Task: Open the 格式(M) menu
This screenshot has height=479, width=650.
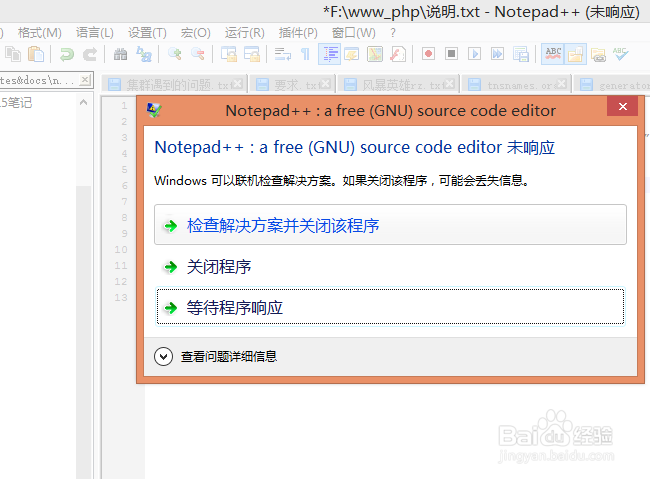Action: pyautogui.click(x=40, y=32)
